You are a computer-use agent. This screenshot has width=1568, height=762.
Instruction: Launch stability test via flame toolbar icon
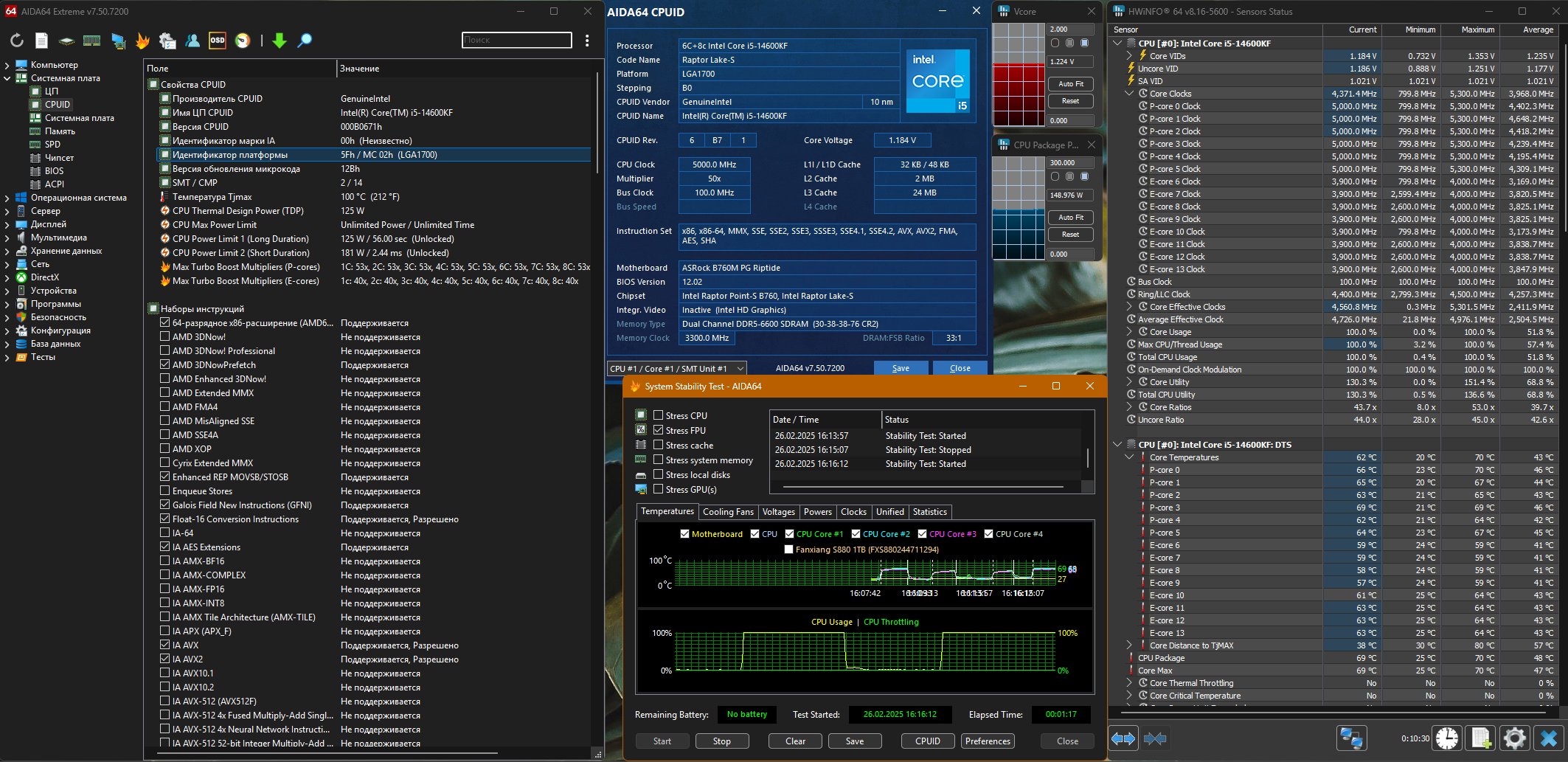pyautogui.click(x=142, y=41)
